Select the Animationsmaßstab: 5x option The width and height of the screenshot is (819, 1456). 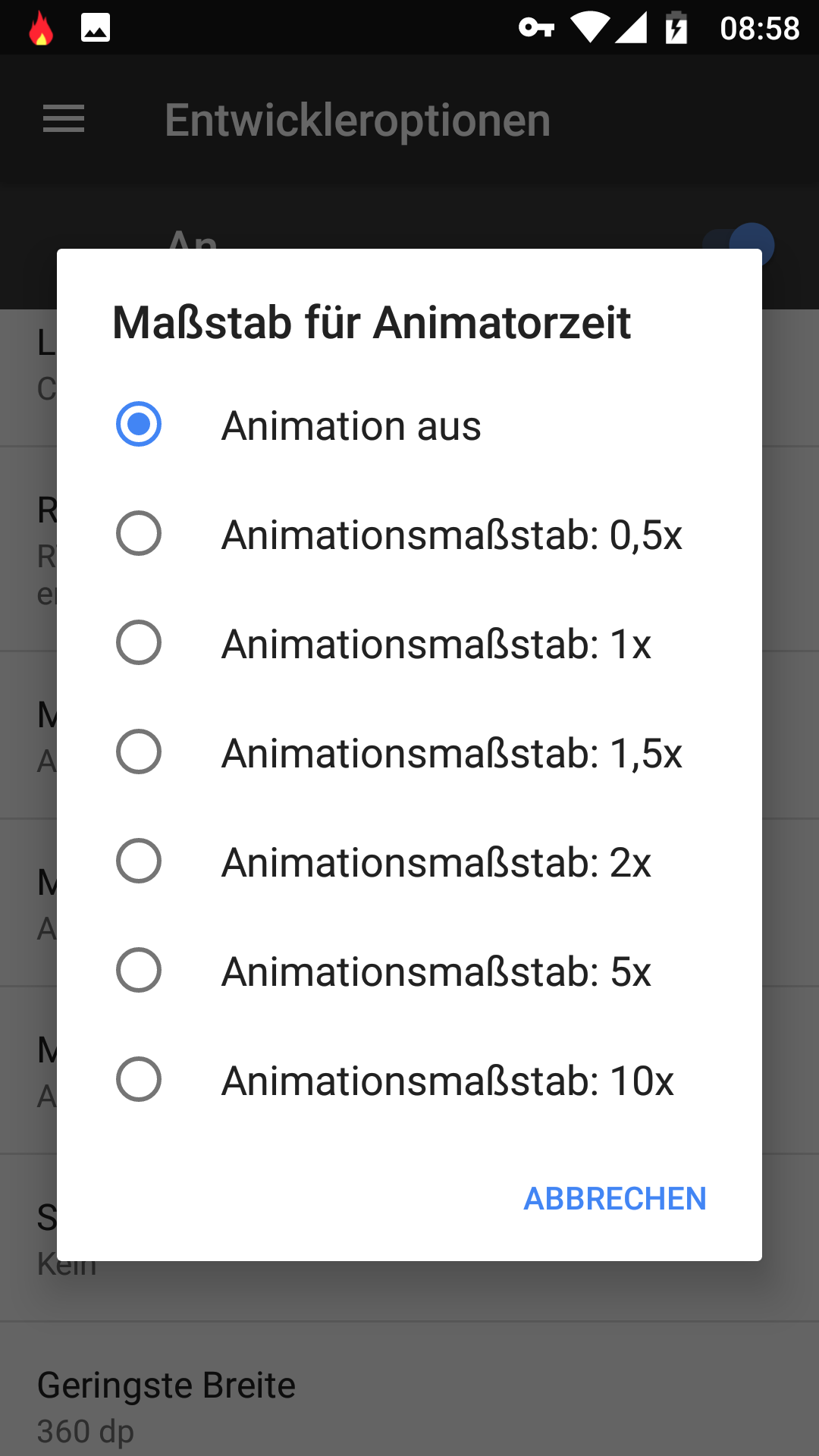point(139,970)
